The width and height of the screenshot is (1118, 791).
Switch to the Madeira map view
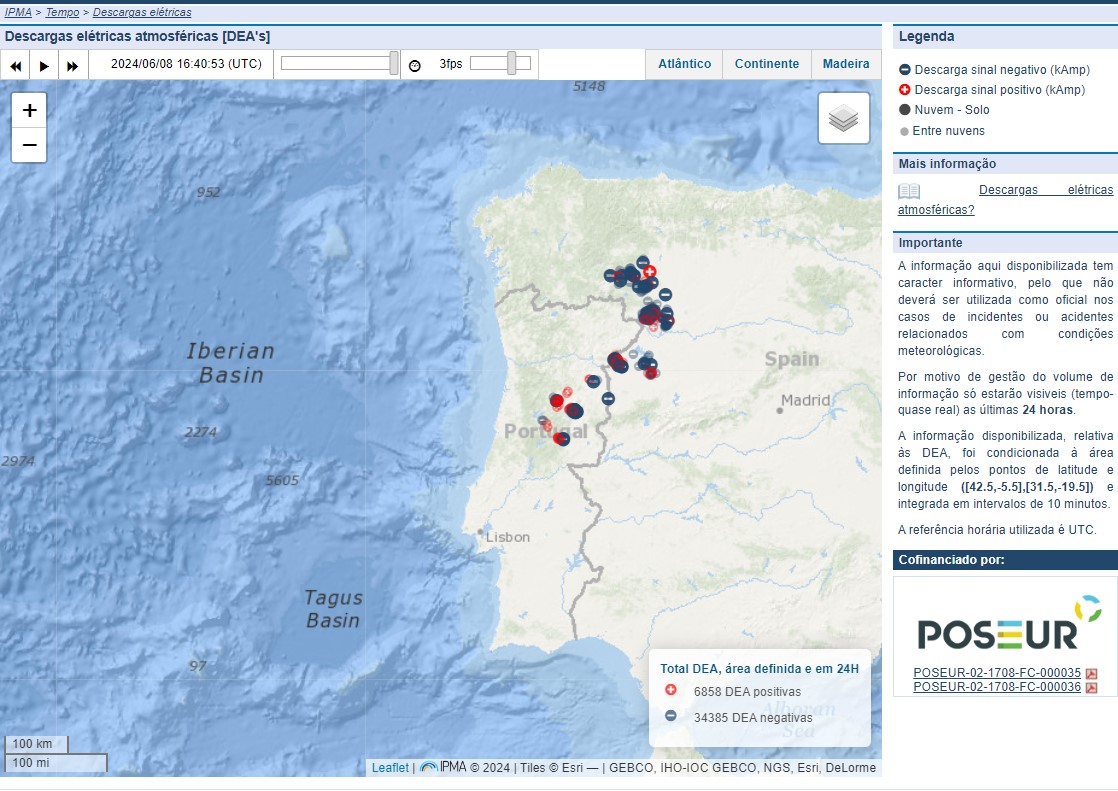coord(846,64)
